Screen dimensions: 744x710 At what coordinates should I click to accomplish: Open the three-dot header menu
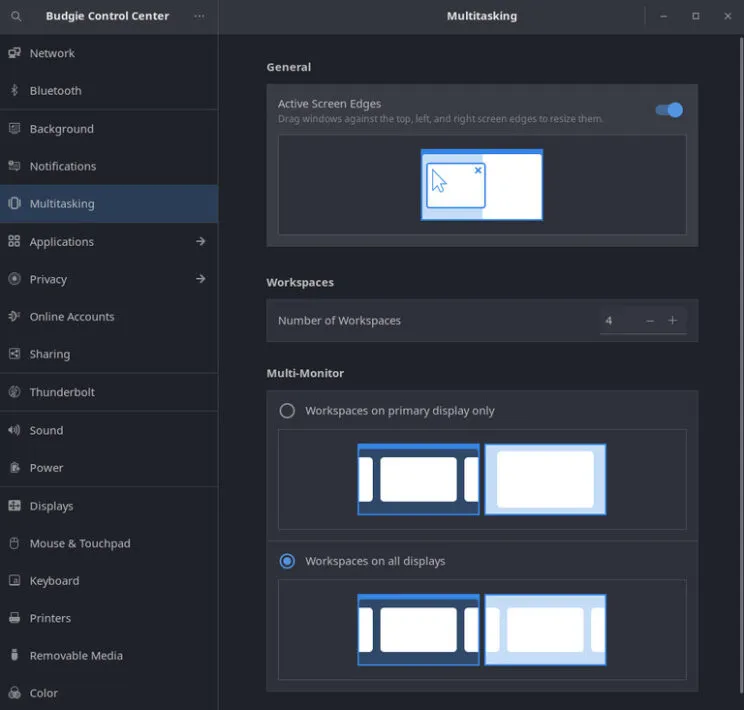(199, 16)
